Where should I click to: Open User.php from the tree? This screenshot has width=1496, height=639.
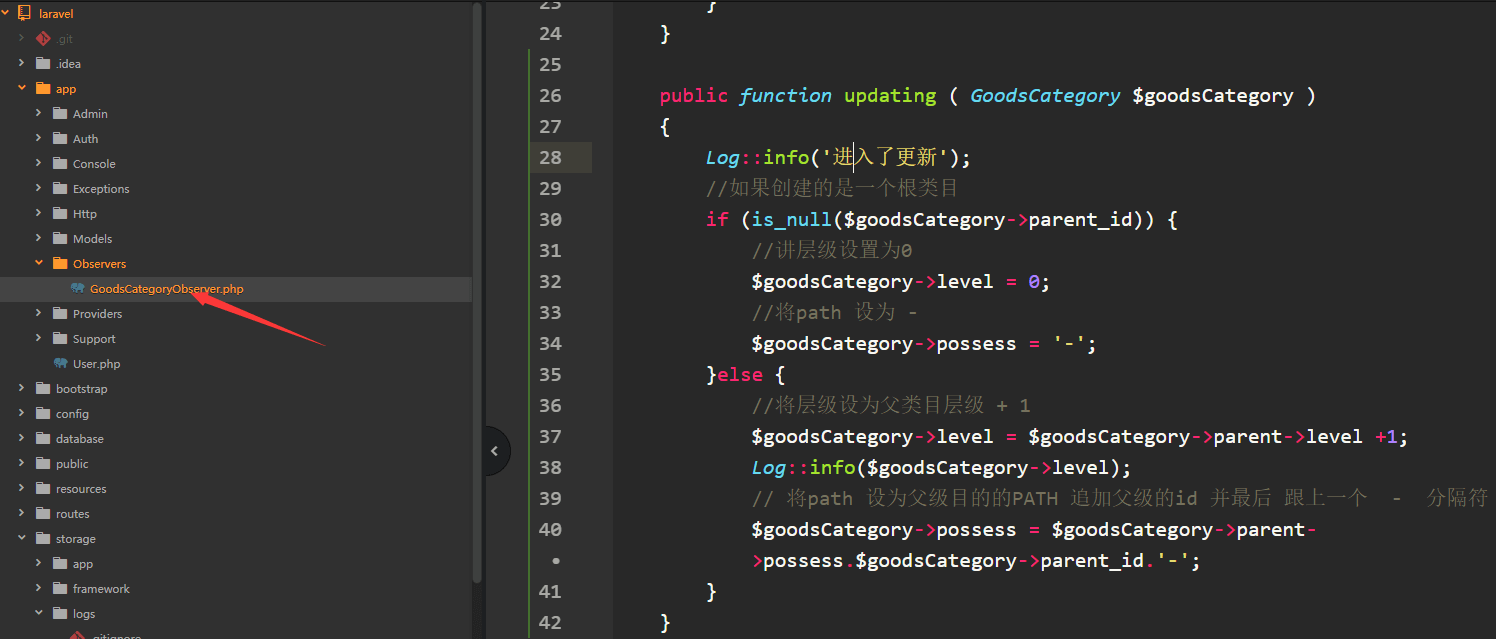point(96,364)
